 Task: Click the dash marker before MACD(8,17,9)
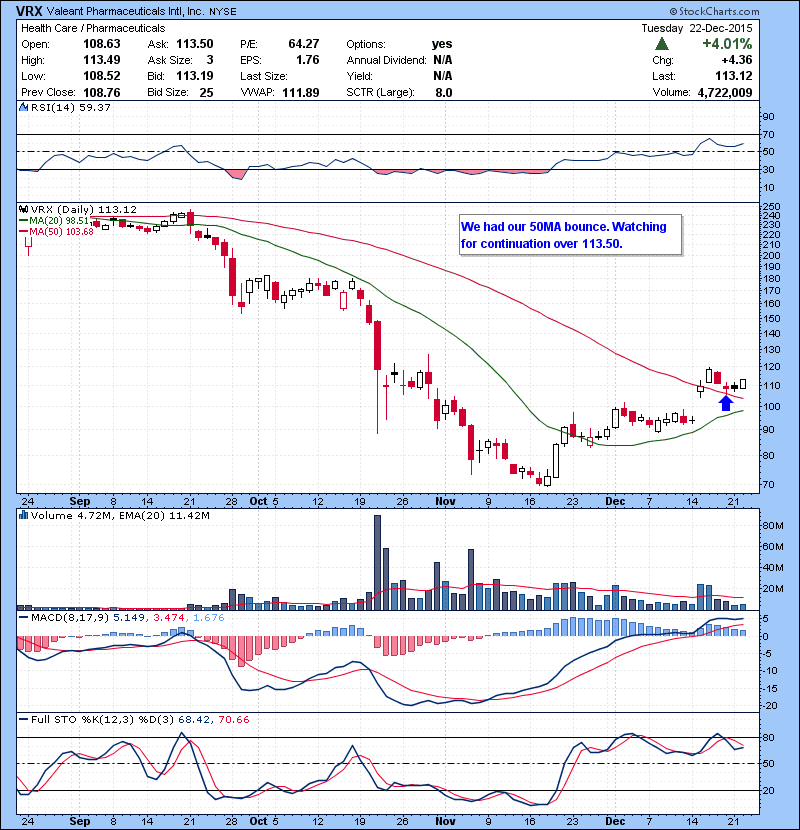[x=23, y=617]
